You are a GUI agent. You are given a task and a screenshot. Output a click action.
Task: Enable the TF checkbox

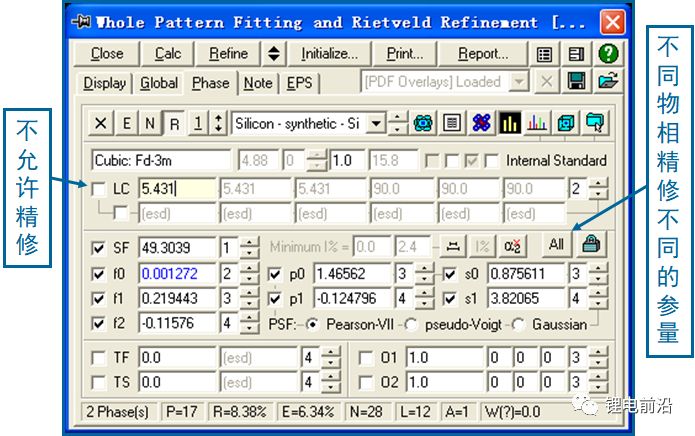point(98,358)
